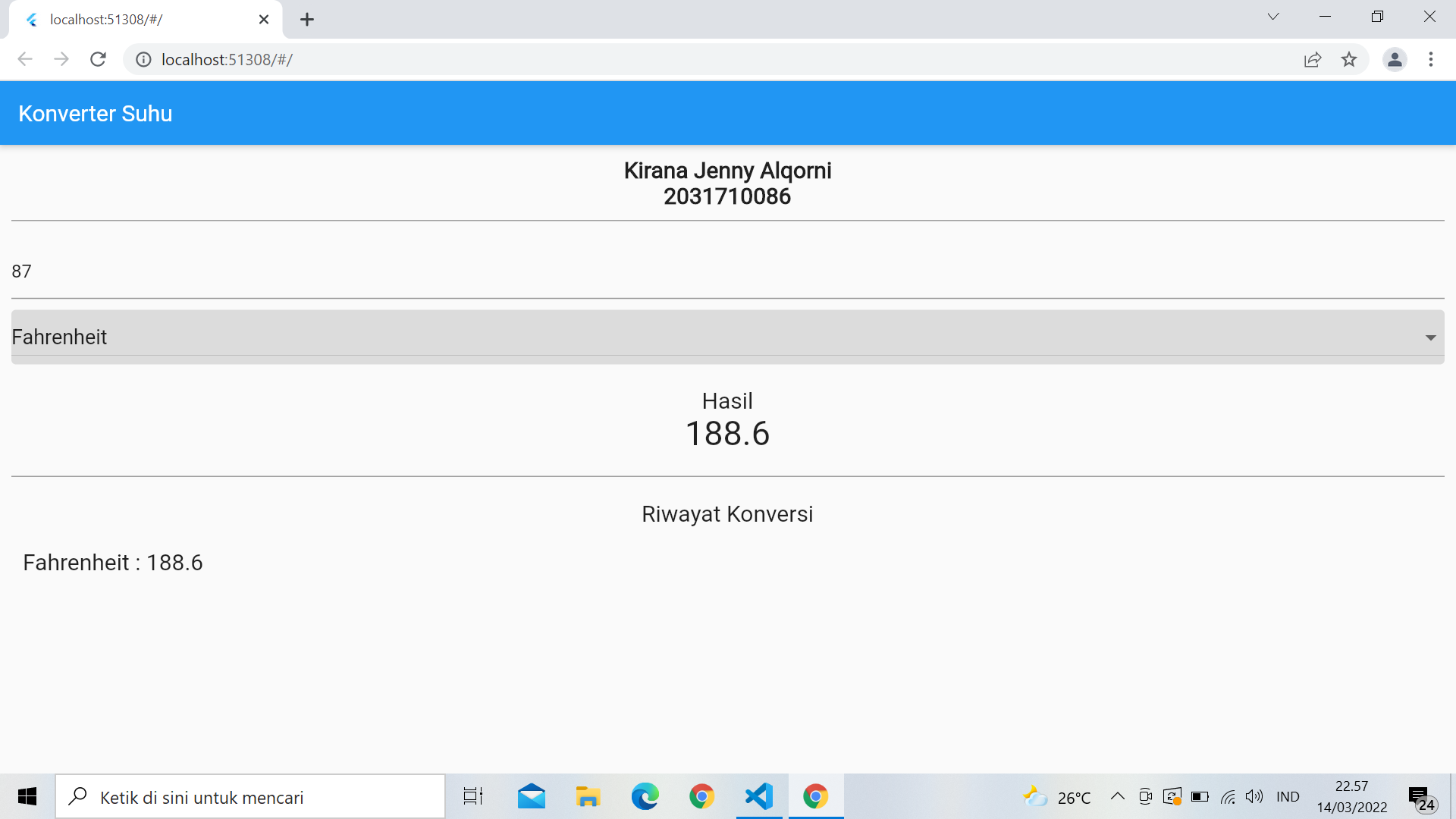Viewport: 1456px width, 819px height.
Task: Open Microsoft Edge from the taskbar
Action: pos(645,796)
